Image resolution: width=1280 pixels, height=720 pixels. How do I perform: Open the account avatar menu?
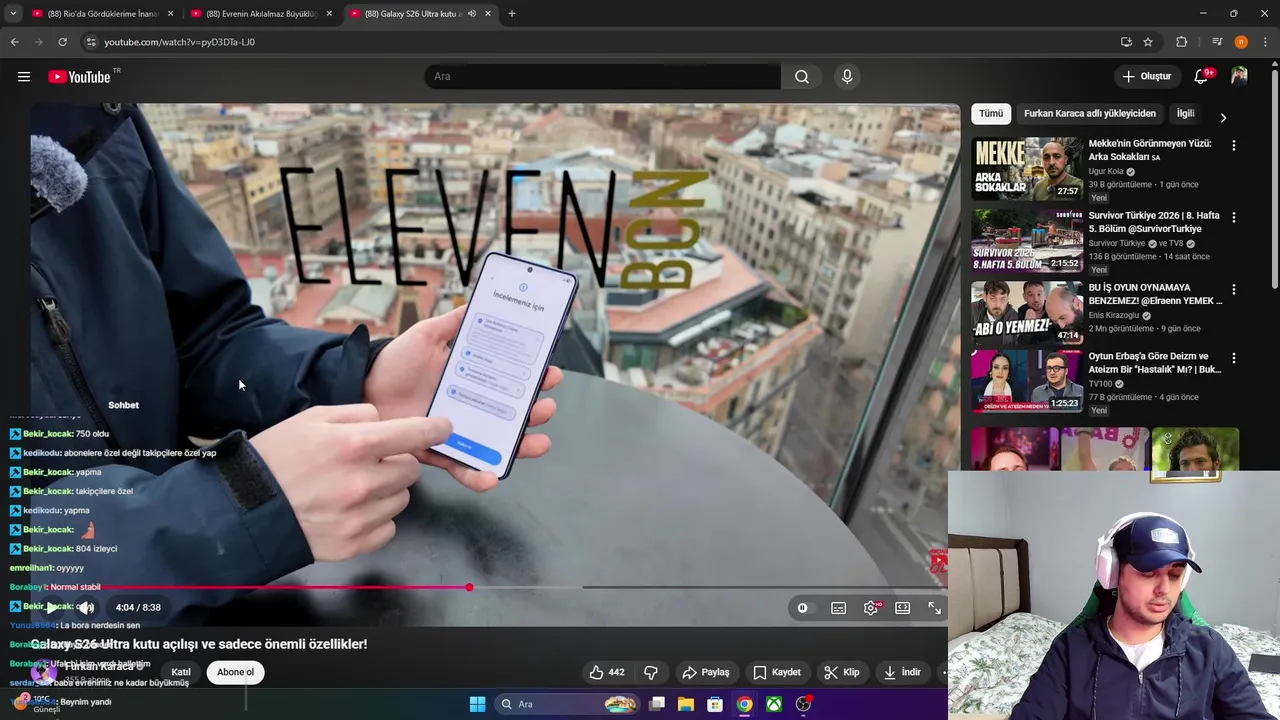(1239, 77)
